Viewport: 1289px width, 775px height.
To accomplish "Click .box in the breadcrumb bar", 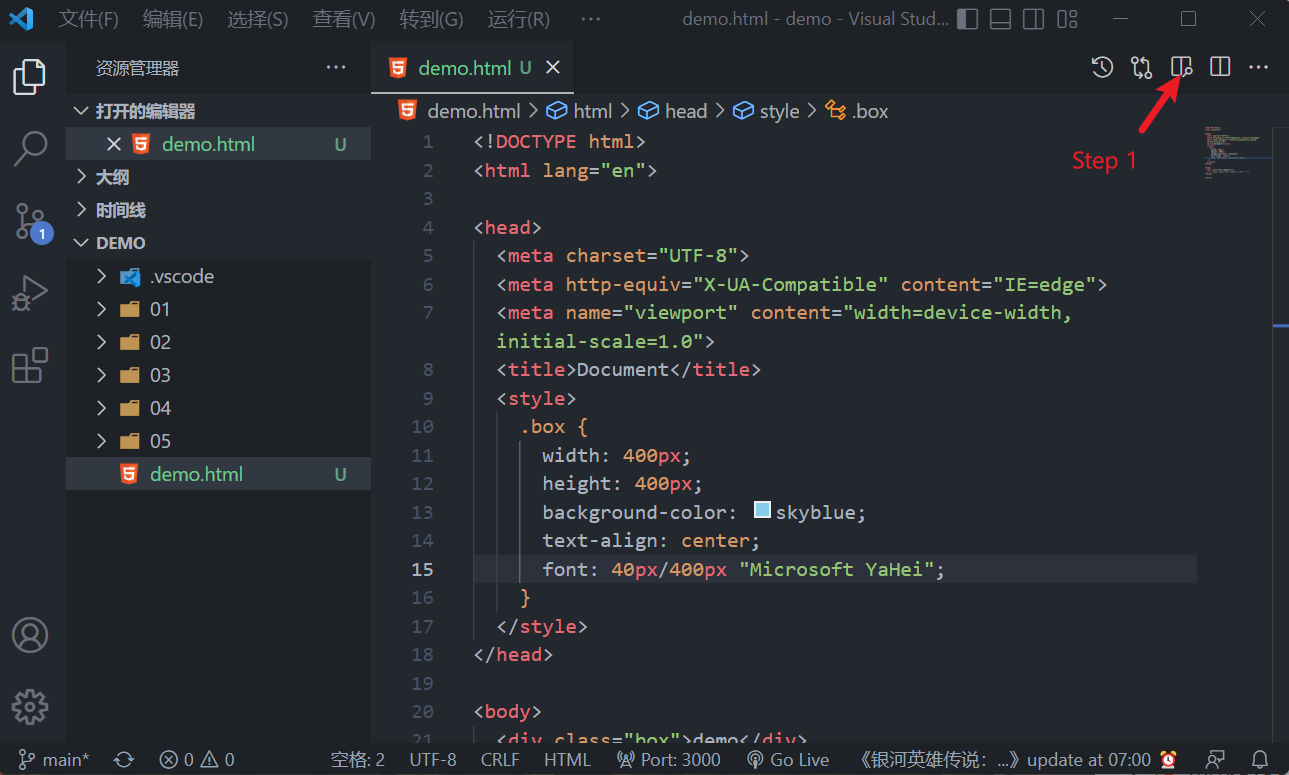I will coord(868,110).
